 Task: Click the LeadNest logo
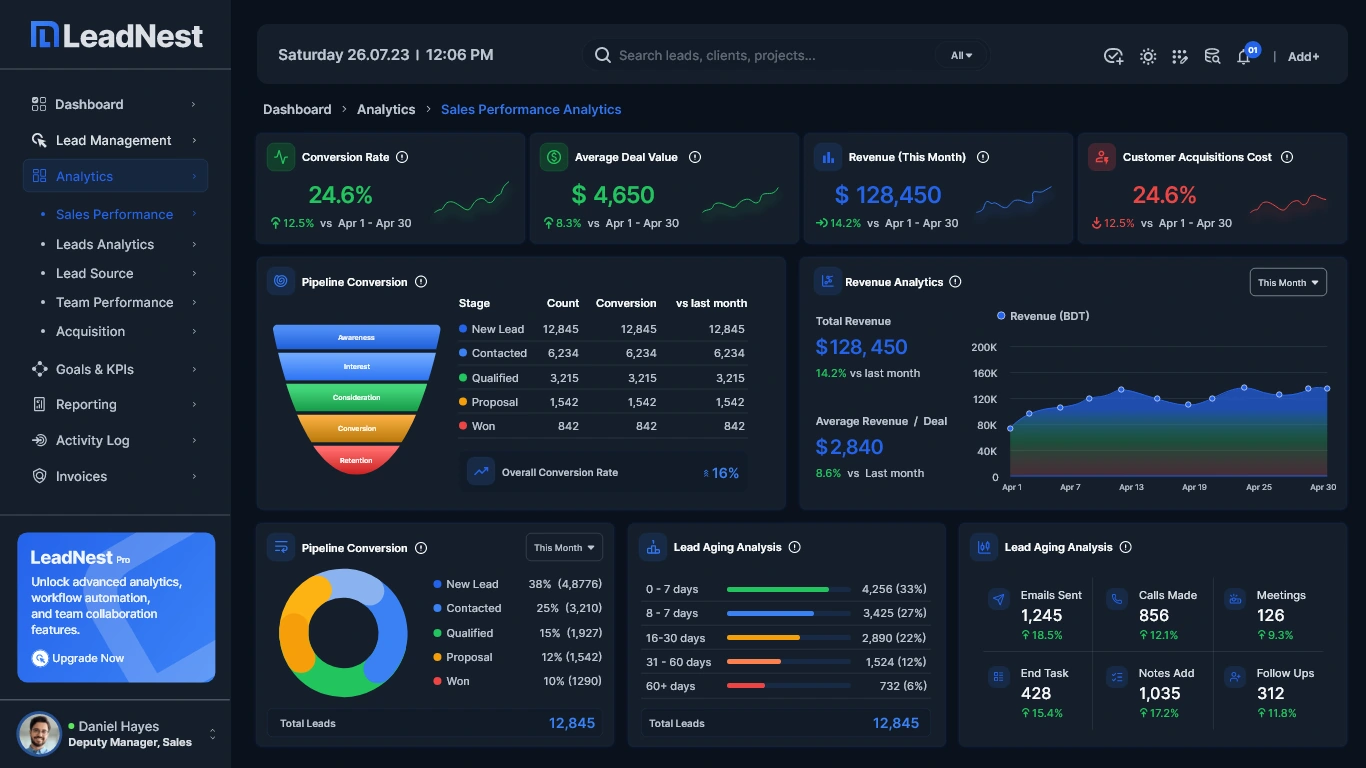(x=116, y=36)
